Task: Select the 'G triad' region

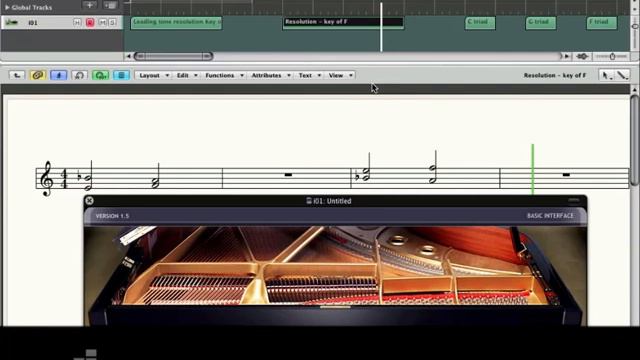Action: 540,23
